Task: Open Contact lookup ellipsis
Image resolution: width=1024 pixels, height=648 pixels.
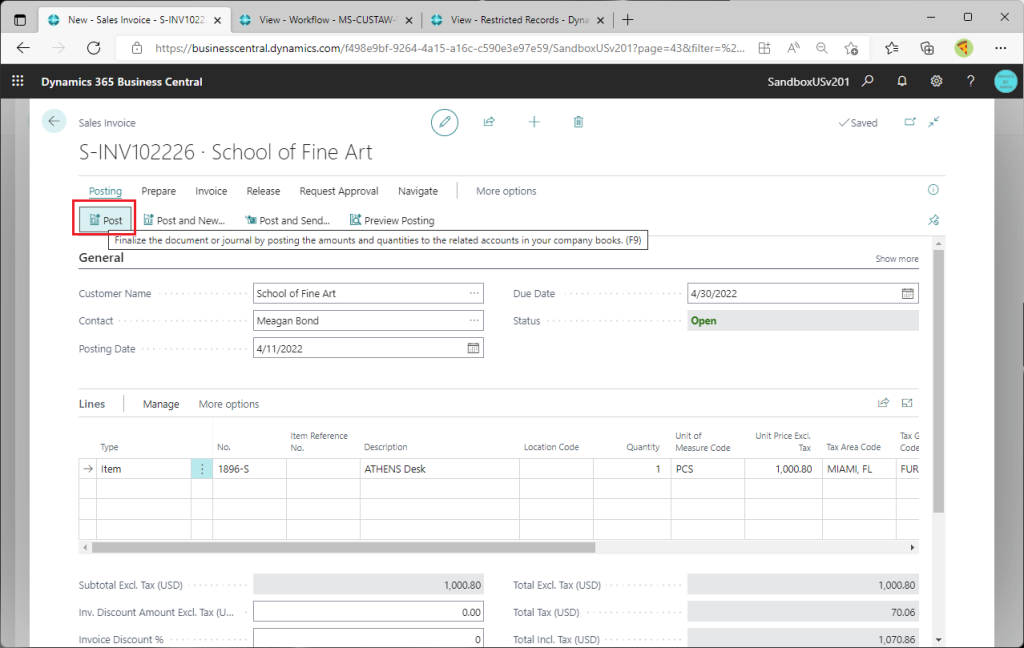Action: click(x=474, y=321)
